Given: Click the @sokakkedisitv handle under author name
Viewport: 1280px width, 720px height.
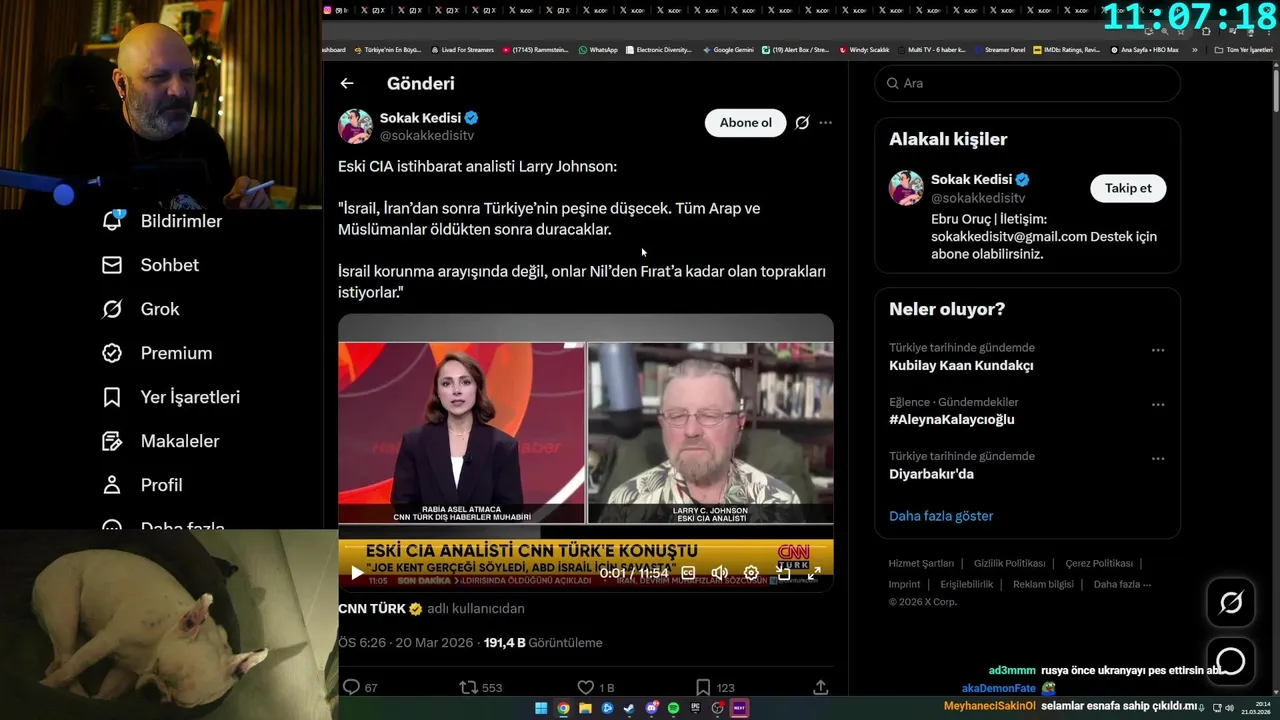Looking at the screenshot, I should [427, 135].
